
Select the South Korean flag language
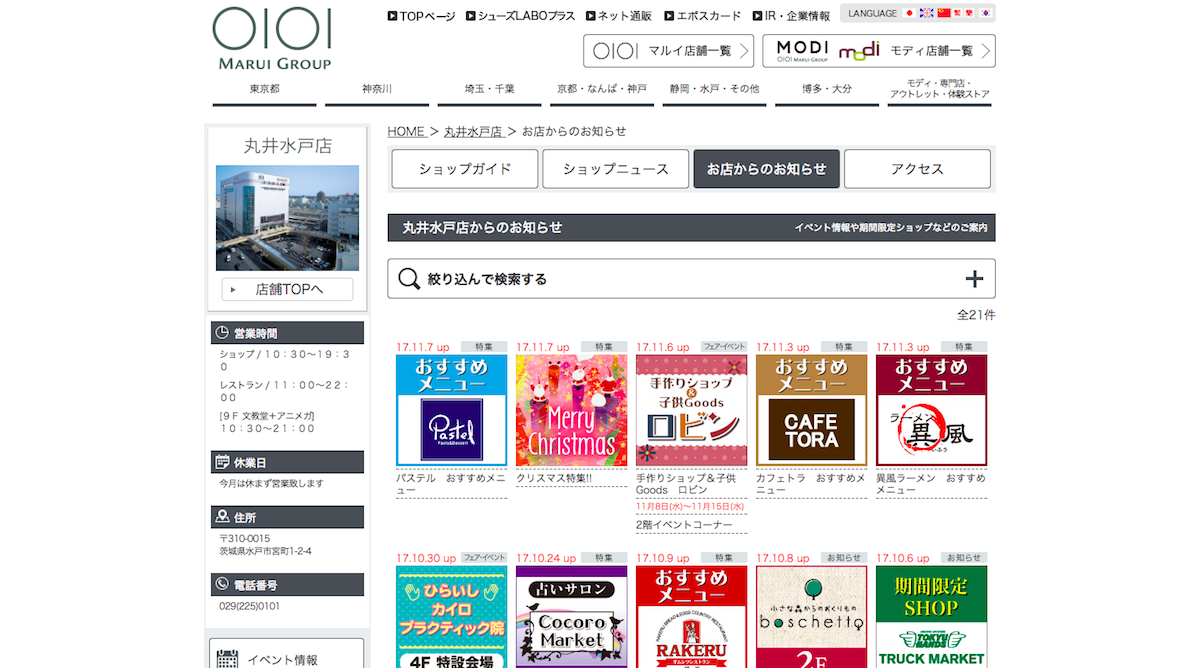985,13
